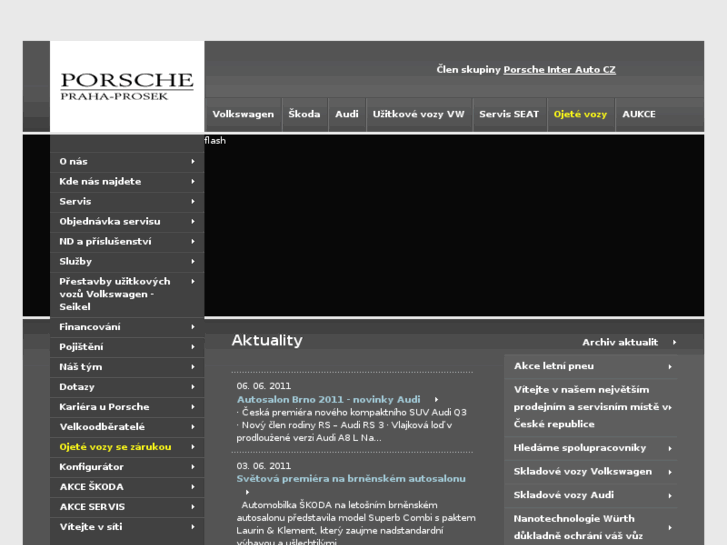Click the Porsche Praha-Prosek logo

coord(127,86)
